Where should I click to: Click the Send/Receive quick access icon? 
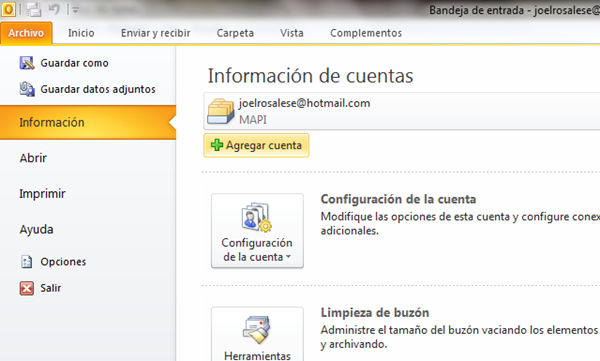pos(34,9)
